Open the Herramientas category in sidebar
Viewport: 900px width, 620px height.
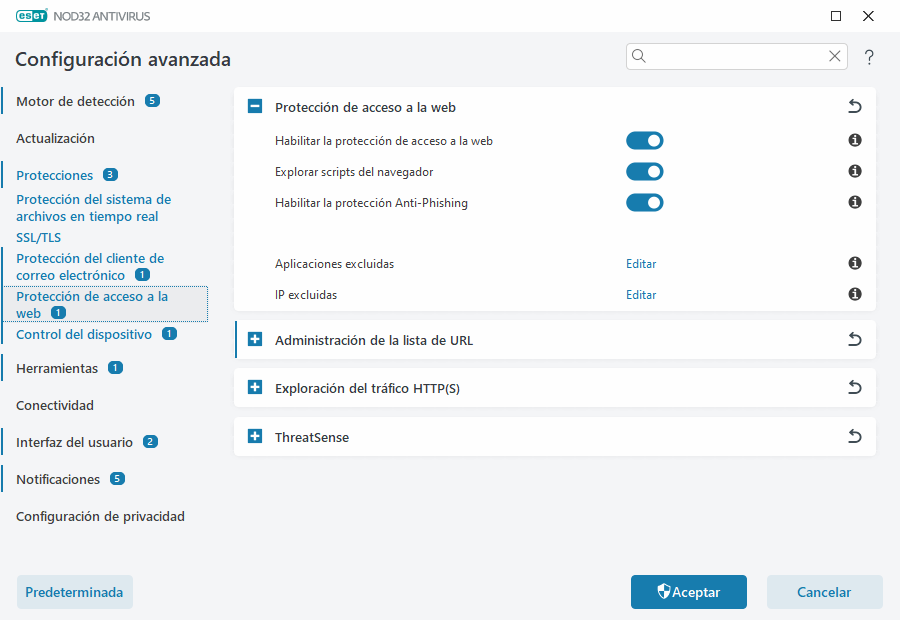coord(57,368)
